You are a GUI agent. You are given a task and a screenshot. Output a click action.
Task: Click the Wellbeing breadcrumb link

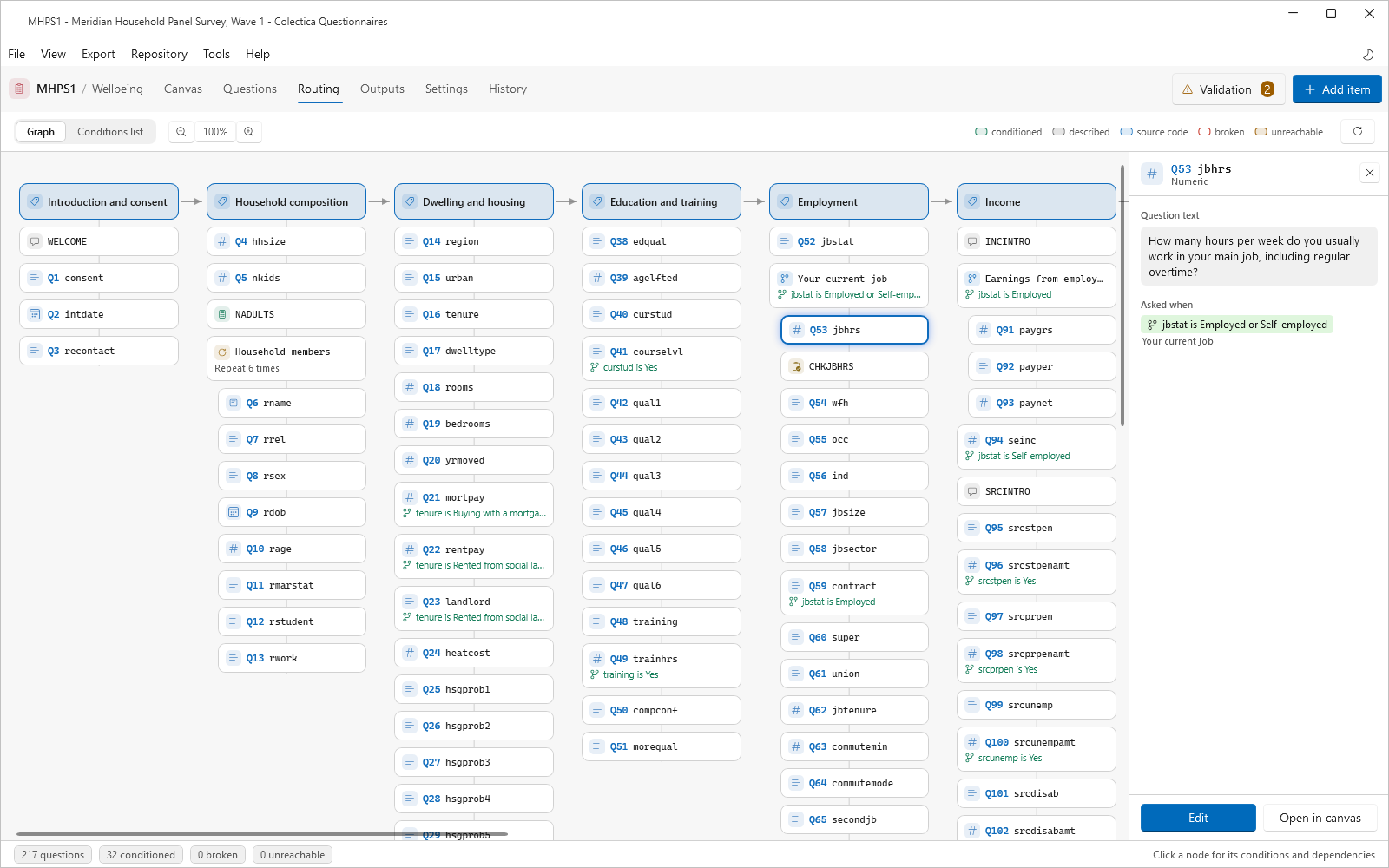point(117,89)
